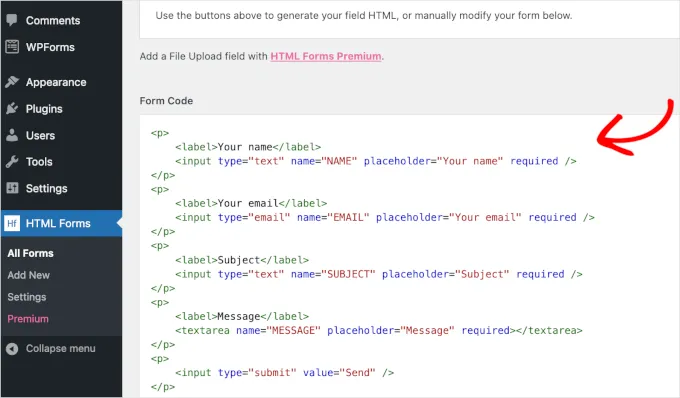The width and height of the screenshot is (680, 398).
Task: Collapse the admin sidebar menu
Action: pos(61,349)
